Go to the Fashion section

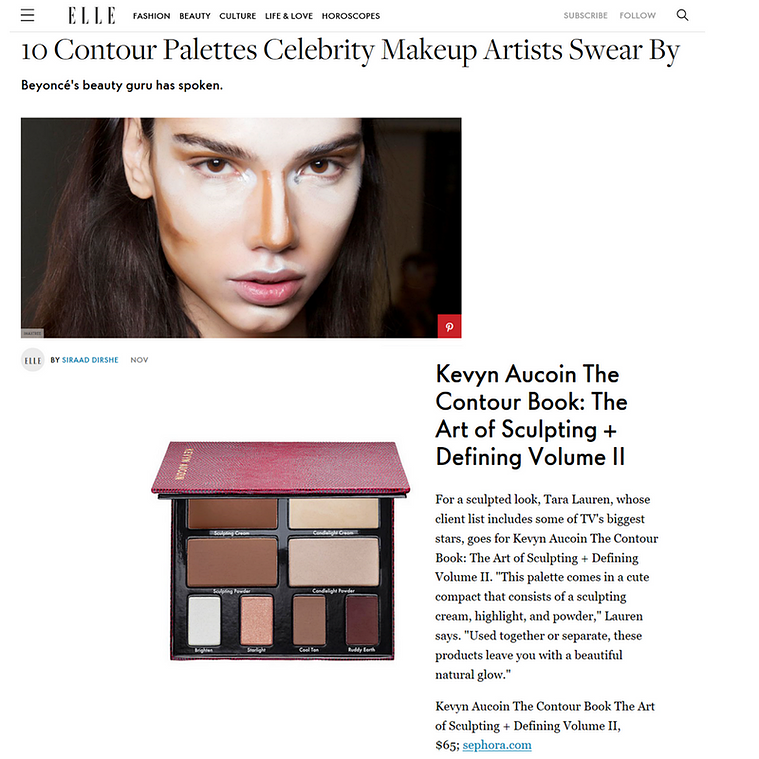tap(152, 16)
